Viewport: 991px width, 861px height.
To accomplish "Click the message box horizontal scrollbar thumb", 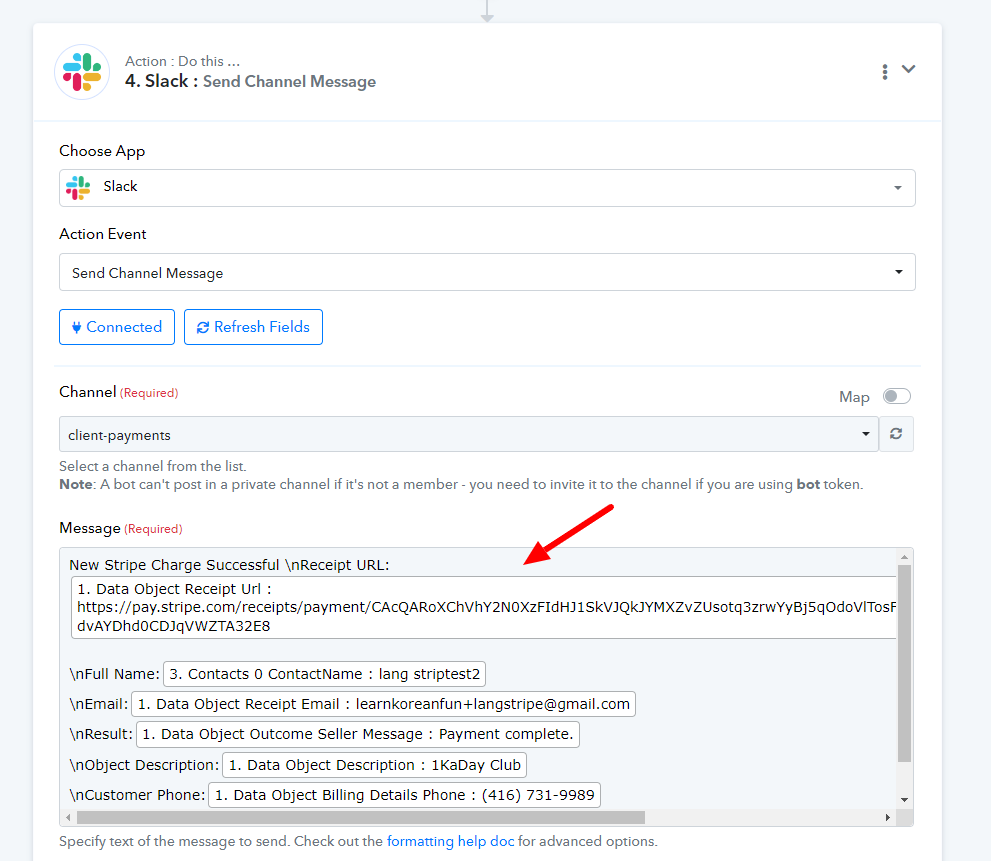I will 361,817.
